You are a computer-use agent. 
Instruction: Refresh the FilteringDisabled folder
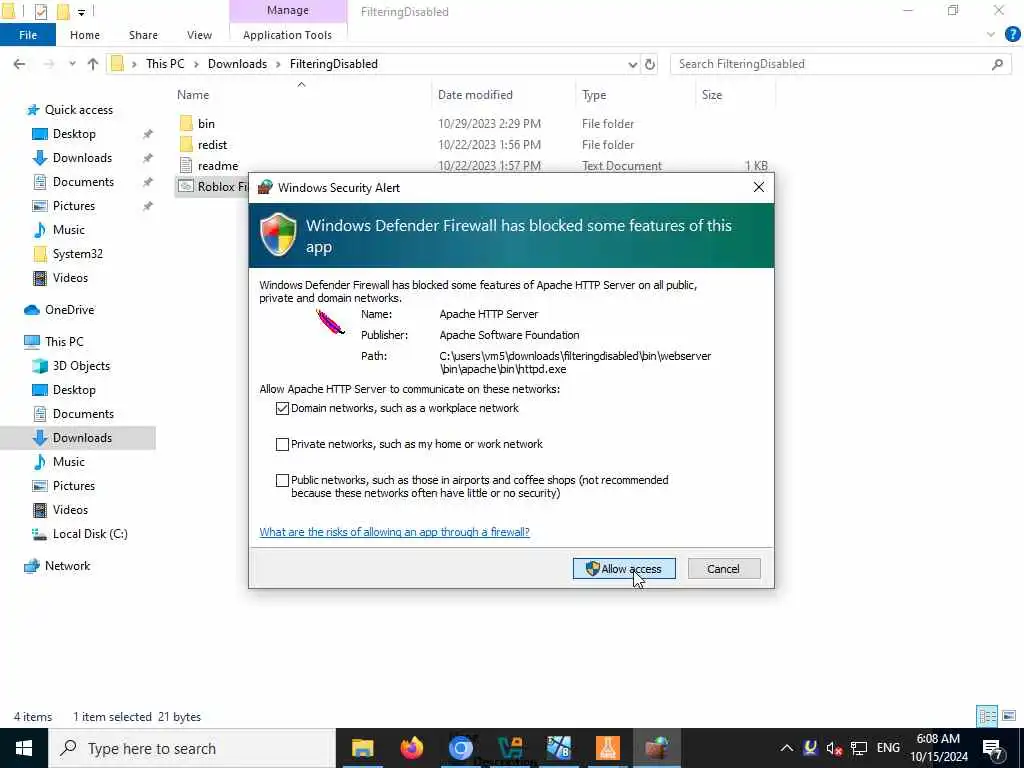(650, 64)
